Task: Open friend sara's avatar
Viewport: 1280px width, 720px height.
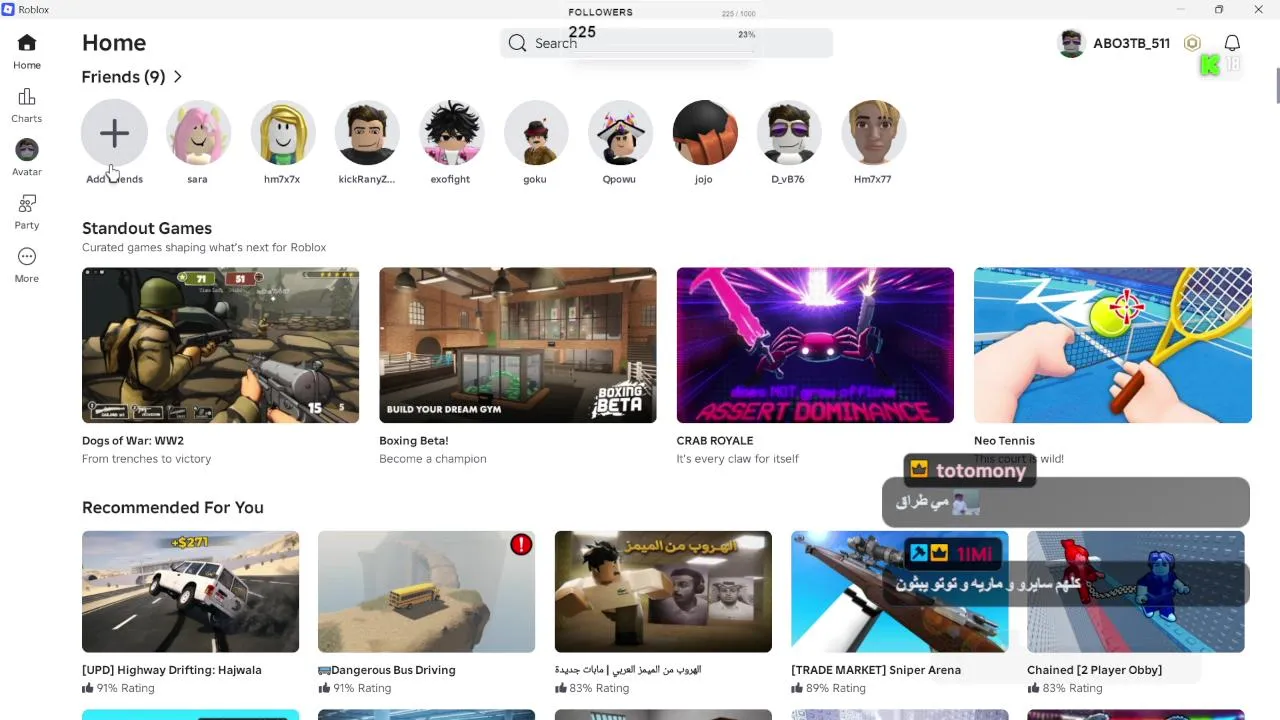Action: pos(198,132)
